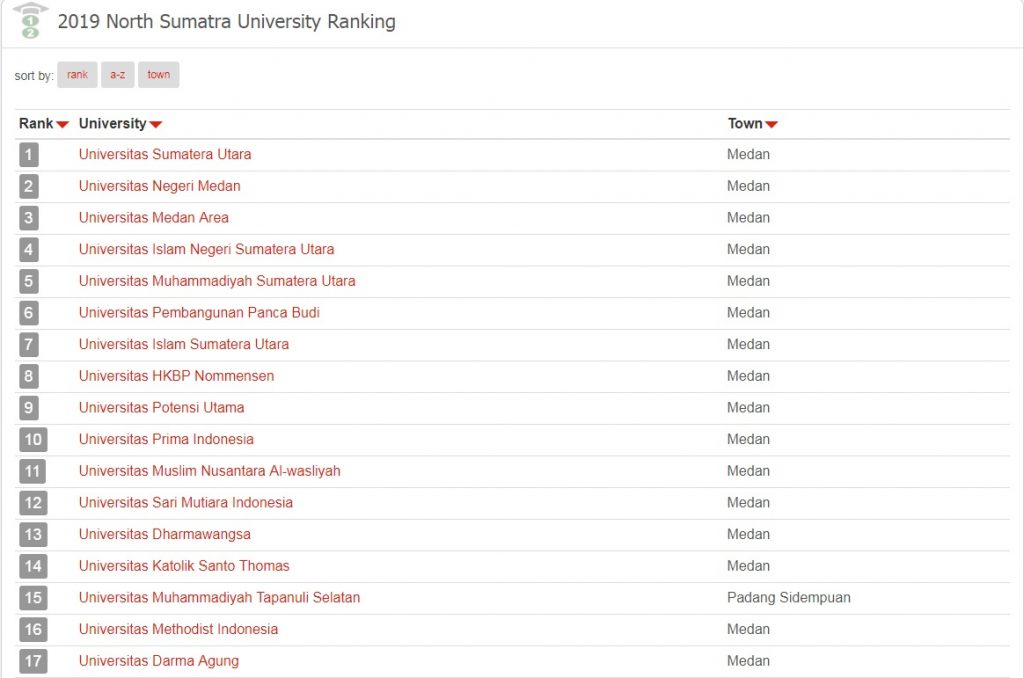
Task: Click the rank 10 number badge
Action: [x=33, y=440]
